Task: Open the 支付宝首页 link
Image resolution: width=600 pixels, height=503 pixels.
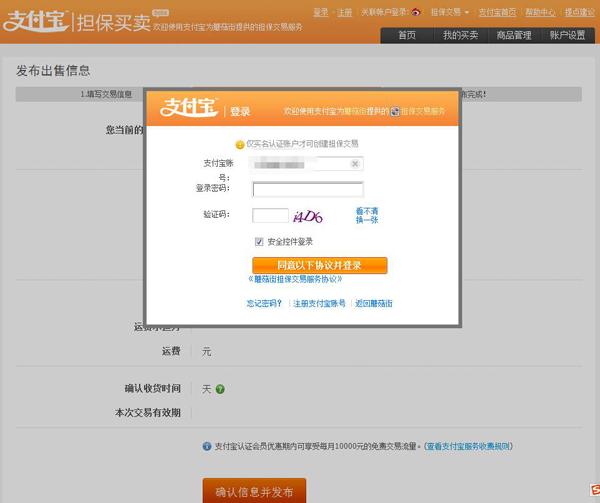Action: pyautogui.click(x=497, y=12)
